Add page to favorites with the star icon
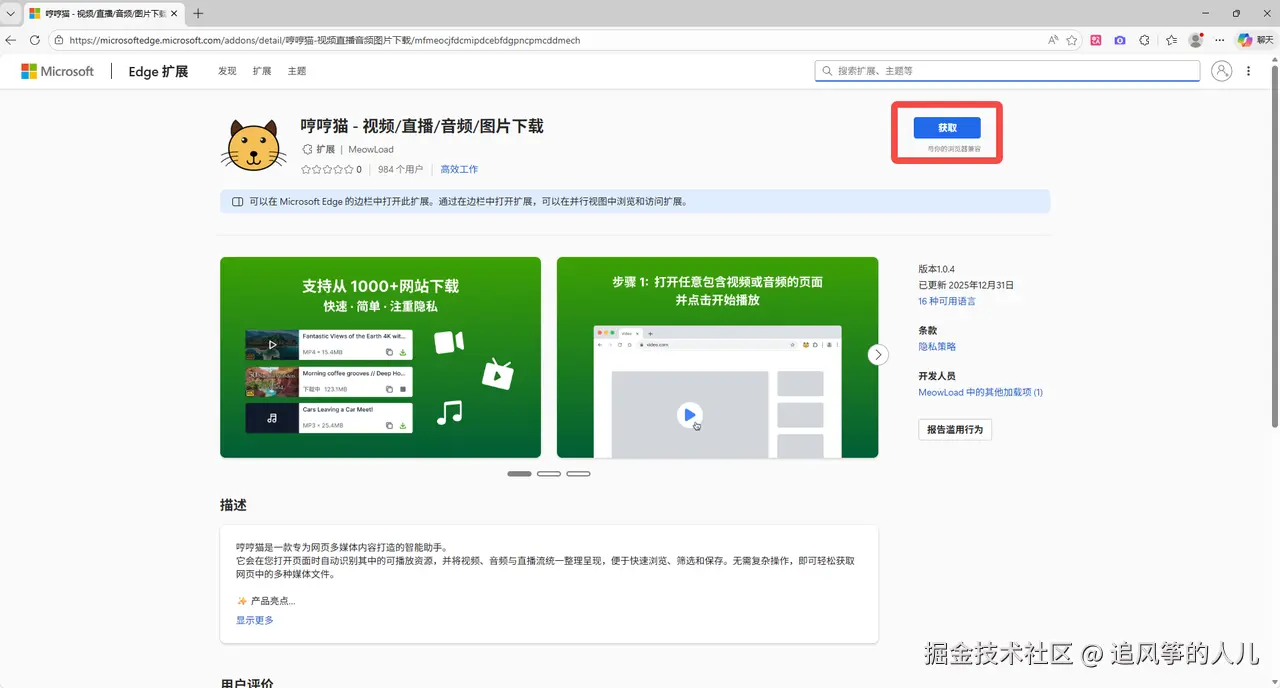The image size is (1280, 688). 1072,40
